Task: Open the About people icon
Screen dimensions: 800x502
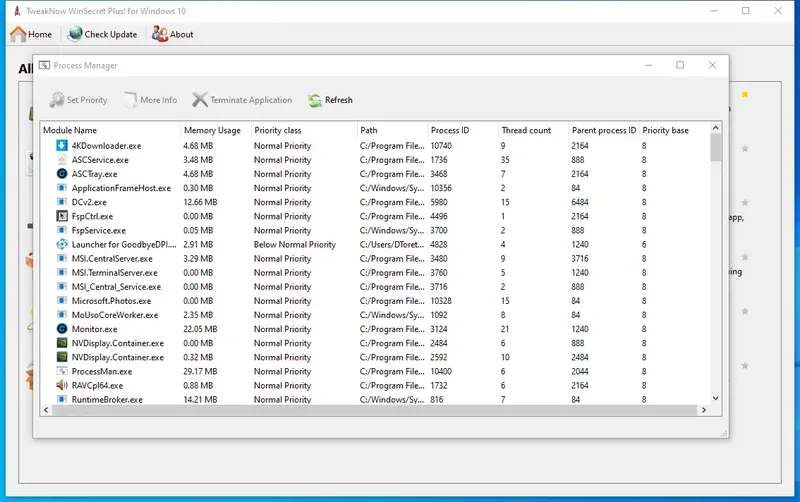Action: [x=160, y=34]
